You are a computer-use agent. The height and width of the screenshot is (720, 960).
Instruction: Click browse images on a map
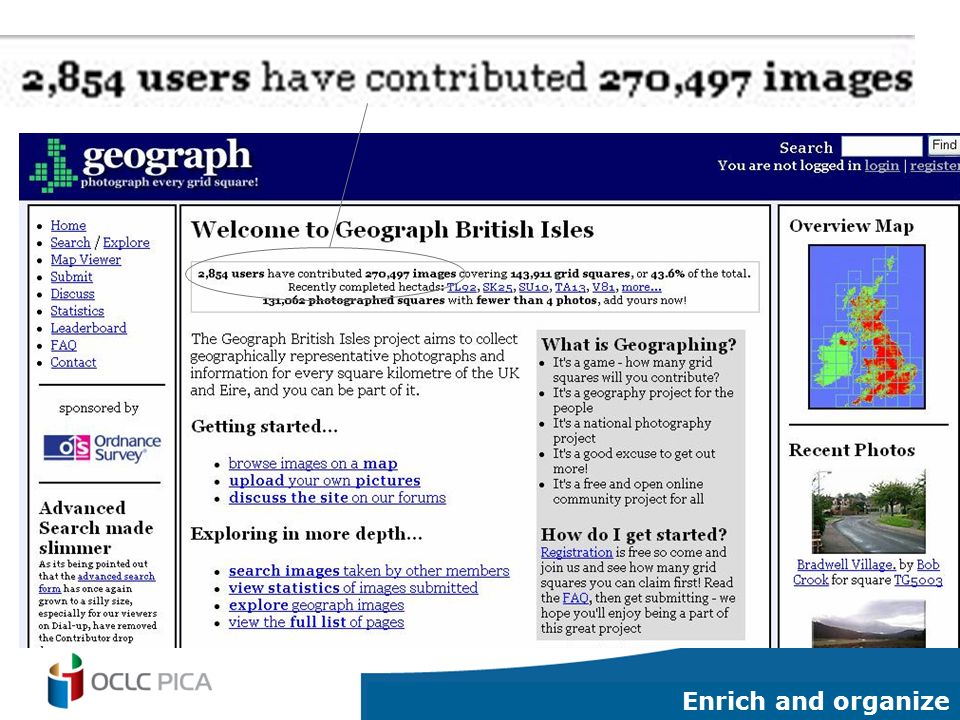click(x=313, y=463)
